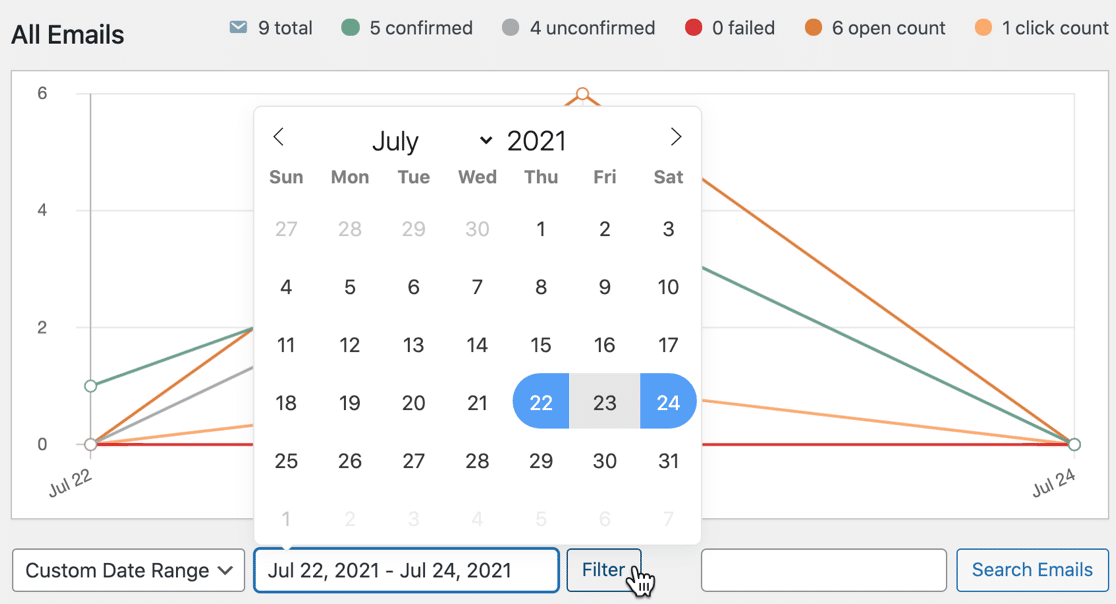Viewport: 1116px width, 604px height.
Task: Pick July 23 inside the highlighted range
Action: 604,402
